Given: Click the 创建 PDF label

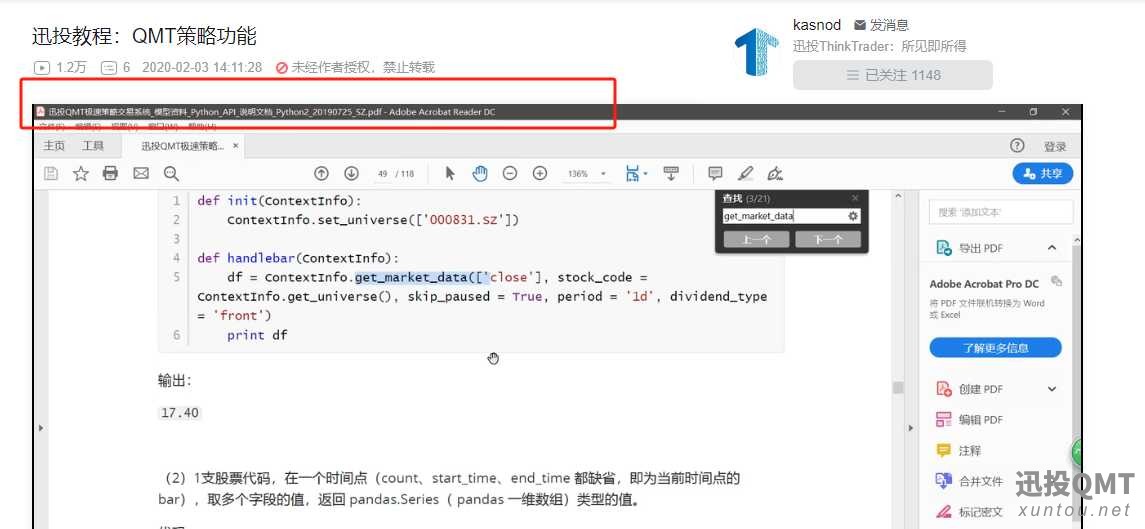Looking at the screenshot, I should pyautogui.click(x=981, y=389).
